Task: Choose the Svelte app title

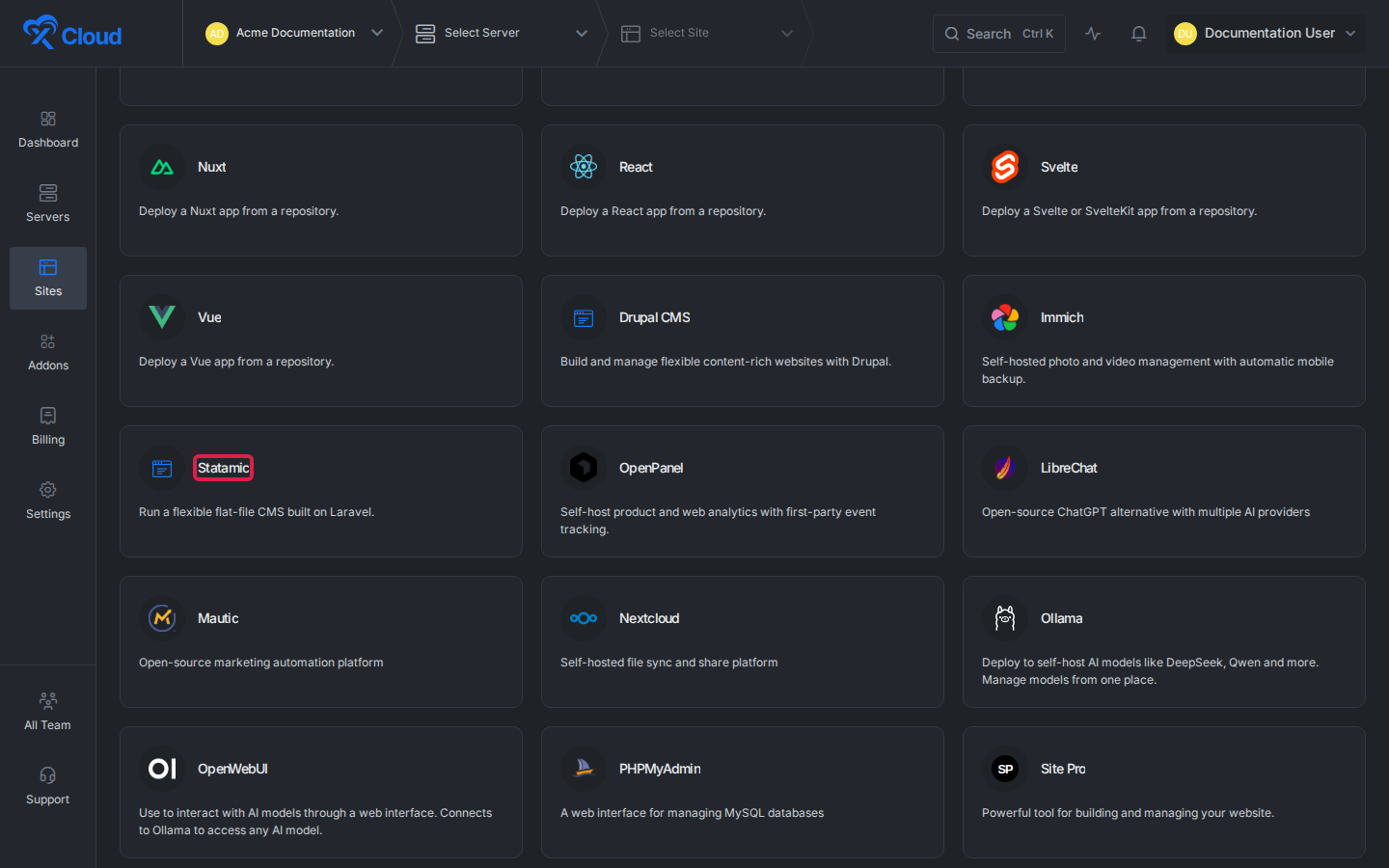Action: (x=1059, y=167)
